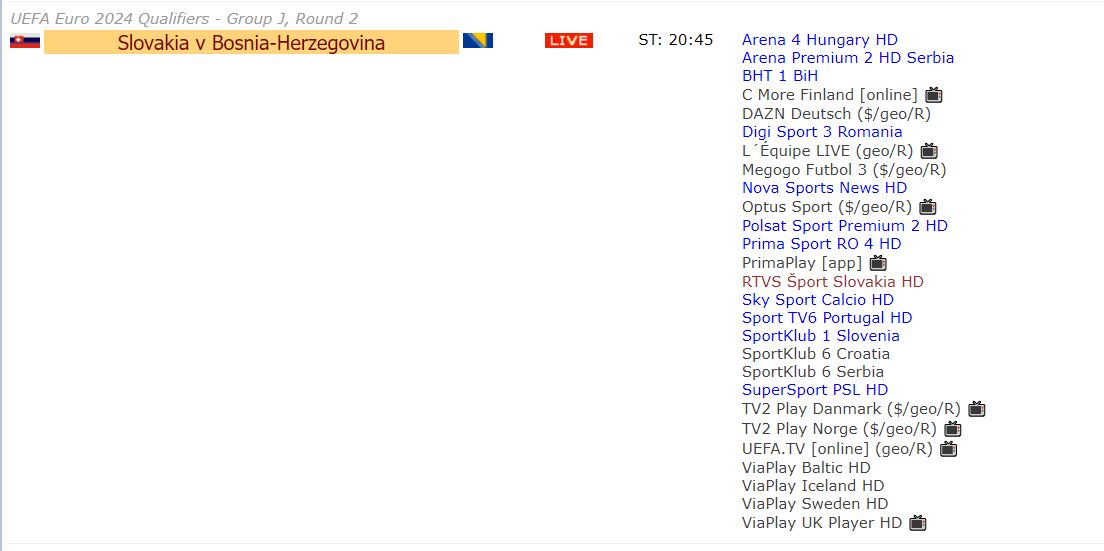Viewport: 1104px width, 551px height.
Task: Click TV icon beside ViaPlay UK Player HD
Action: coord(917,523)
